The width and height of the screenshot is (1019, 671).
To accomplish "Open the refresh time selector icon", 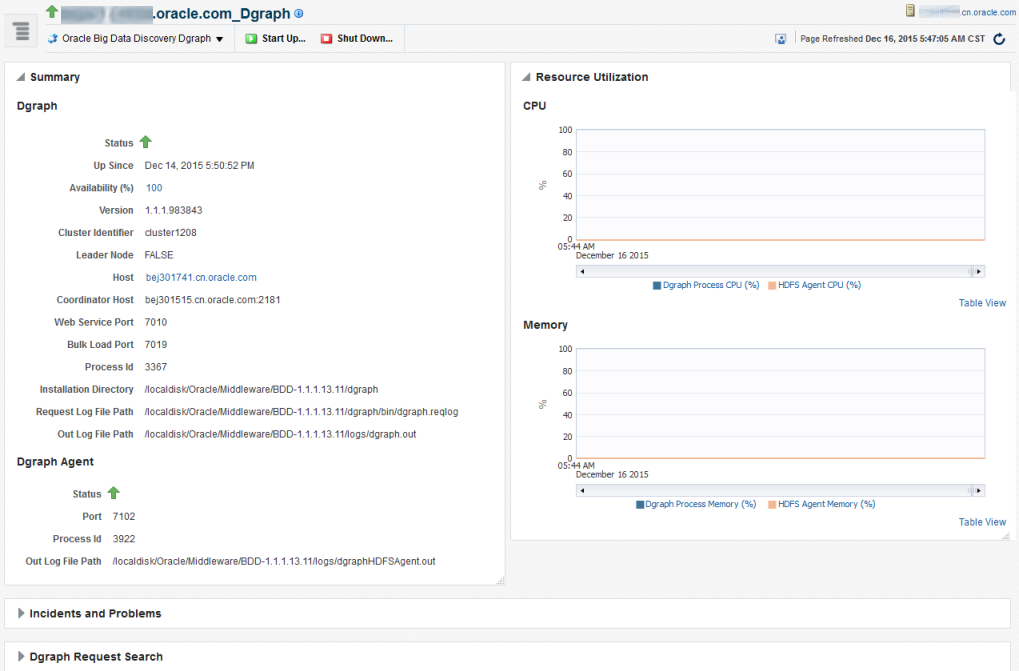I will point(781,37).
